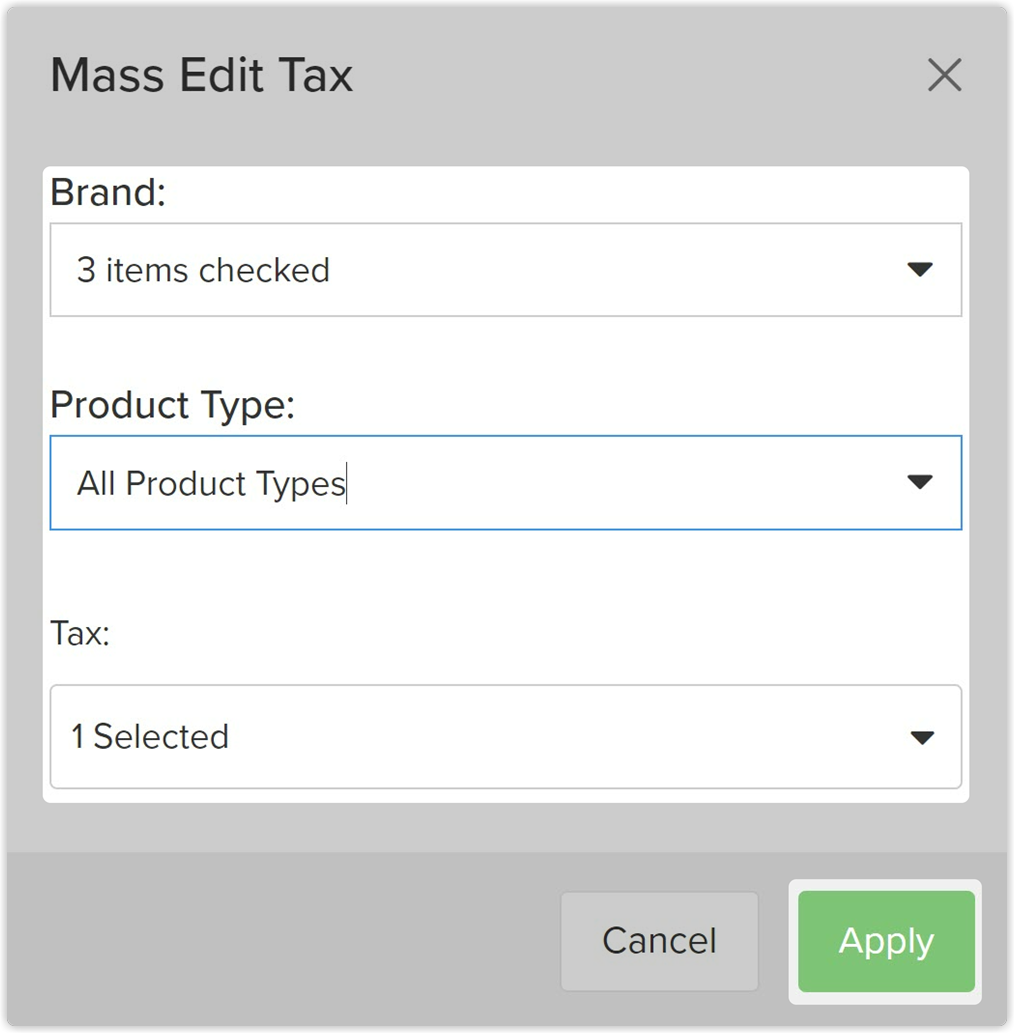The image size is (1015, 1034).
Task: Click the Tax dropdown arrow
Action: (921, 737)
